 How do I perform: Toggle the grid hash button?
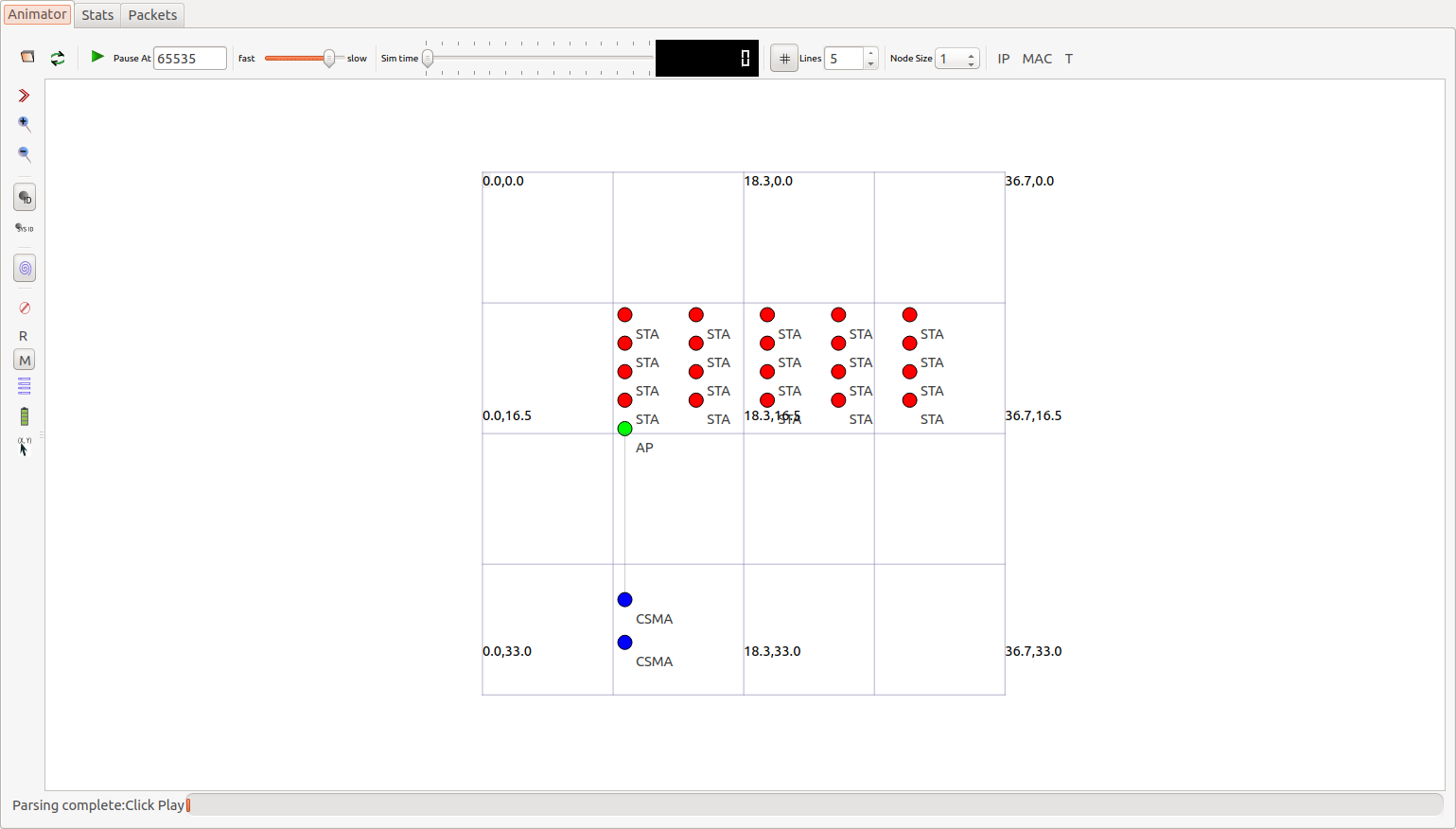tap(784, 59)
